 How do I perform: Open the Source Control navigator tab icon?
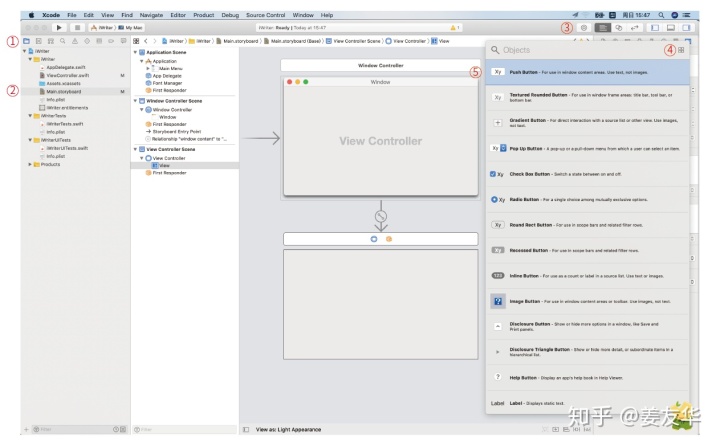[39, 41]
